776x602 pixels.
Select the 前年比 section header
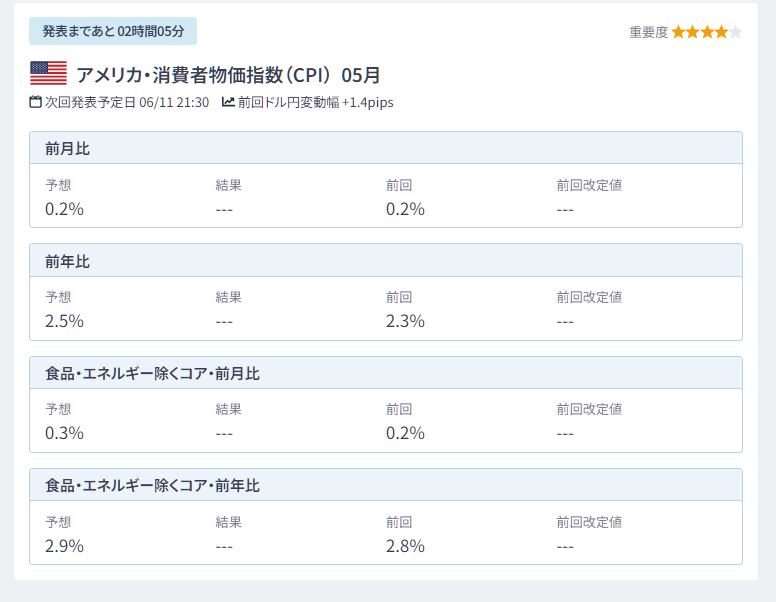[386, 260]
